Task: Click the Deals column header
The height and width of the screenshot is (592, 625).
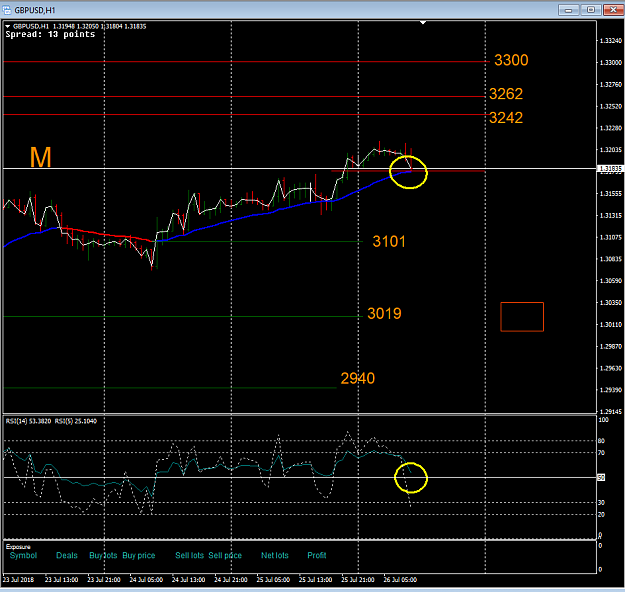Action: 67,555
